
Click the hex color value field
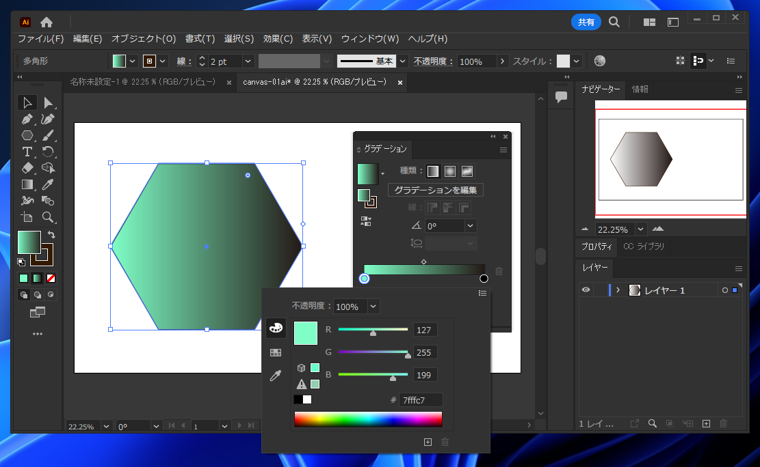click(x=420, y=400)
